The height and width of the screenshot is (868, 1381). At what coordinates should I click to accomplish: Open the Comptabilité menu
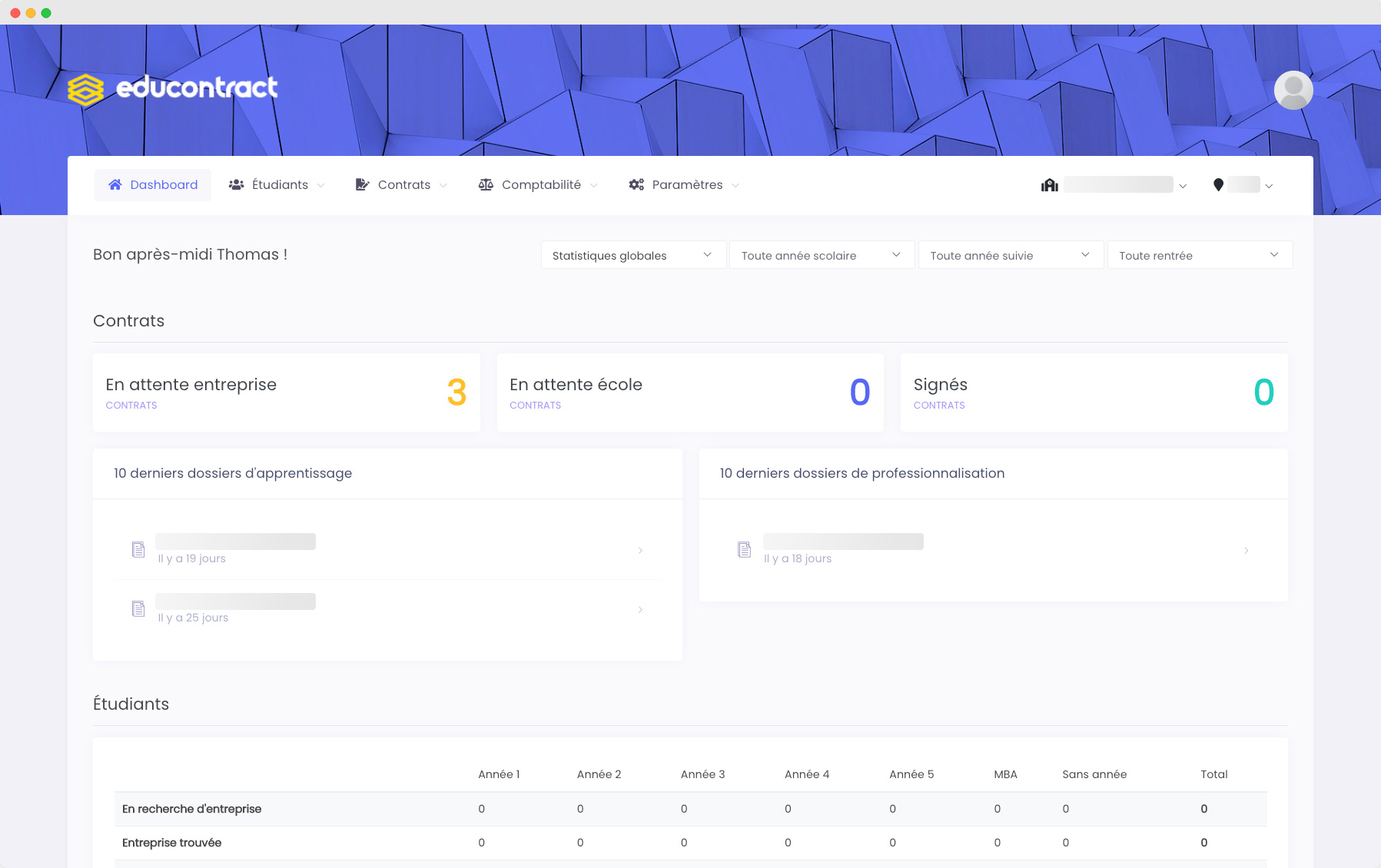539,185
